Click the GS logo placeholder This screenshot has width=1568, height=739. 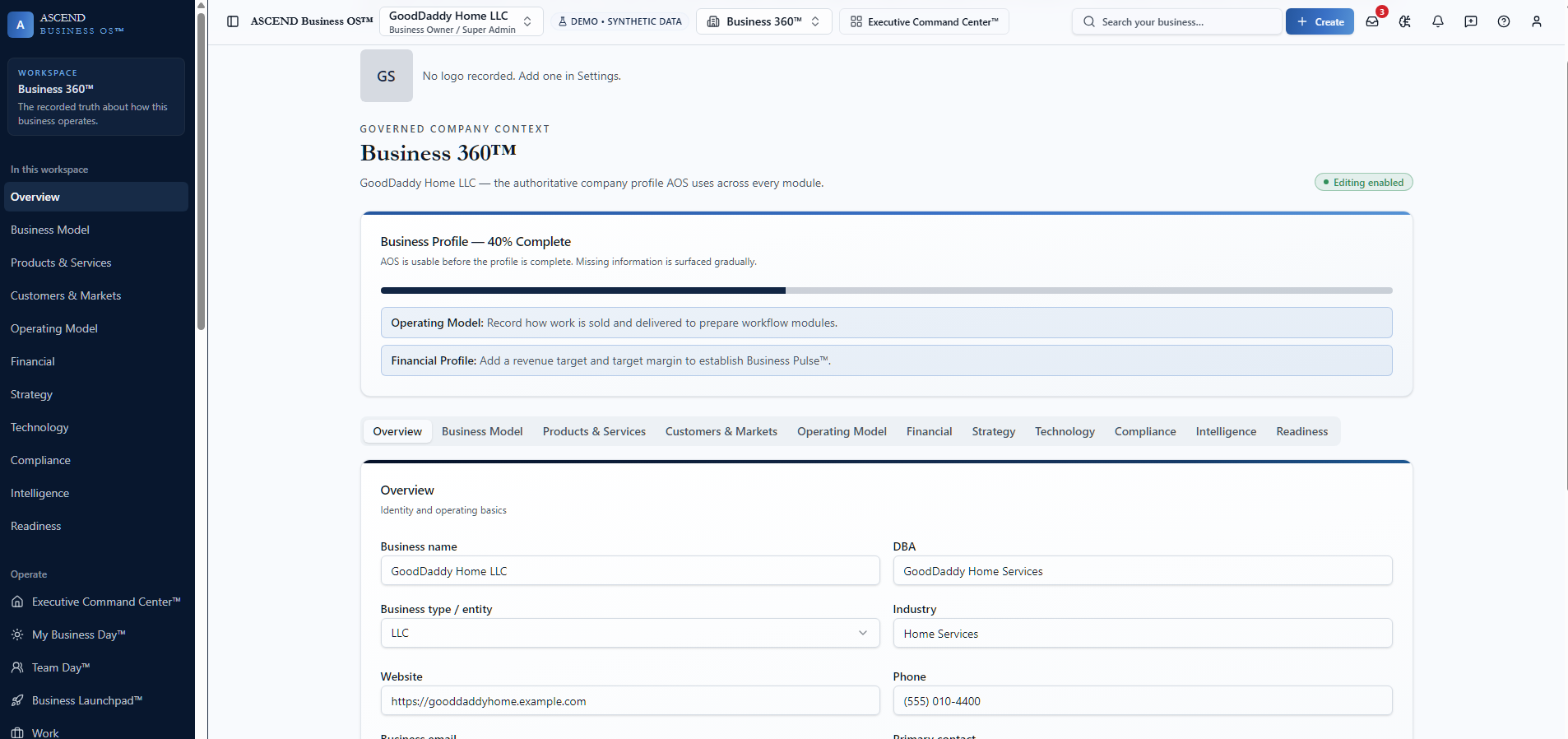pyautogui.click(x=387, y=76)
